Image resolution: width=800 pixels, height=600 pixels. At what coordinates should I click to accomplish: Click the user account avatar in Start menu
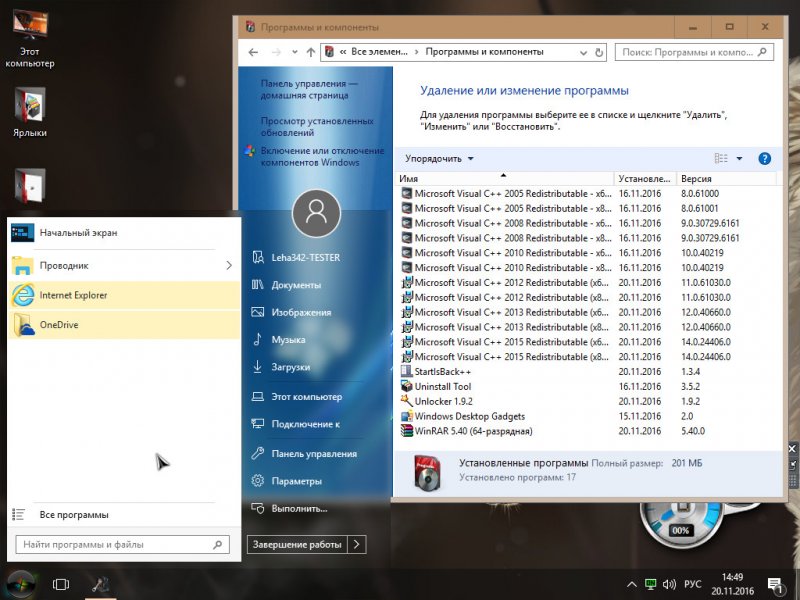[316, 213]
